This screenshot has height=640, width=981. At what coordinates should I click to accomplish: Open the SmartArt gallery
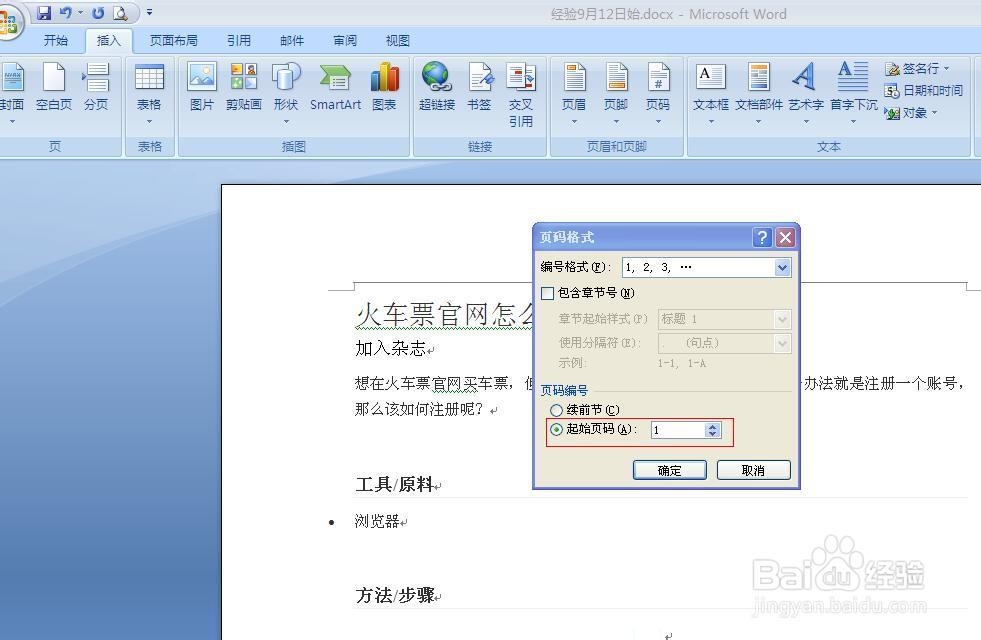pyautogui.click(x=335, y=88)
